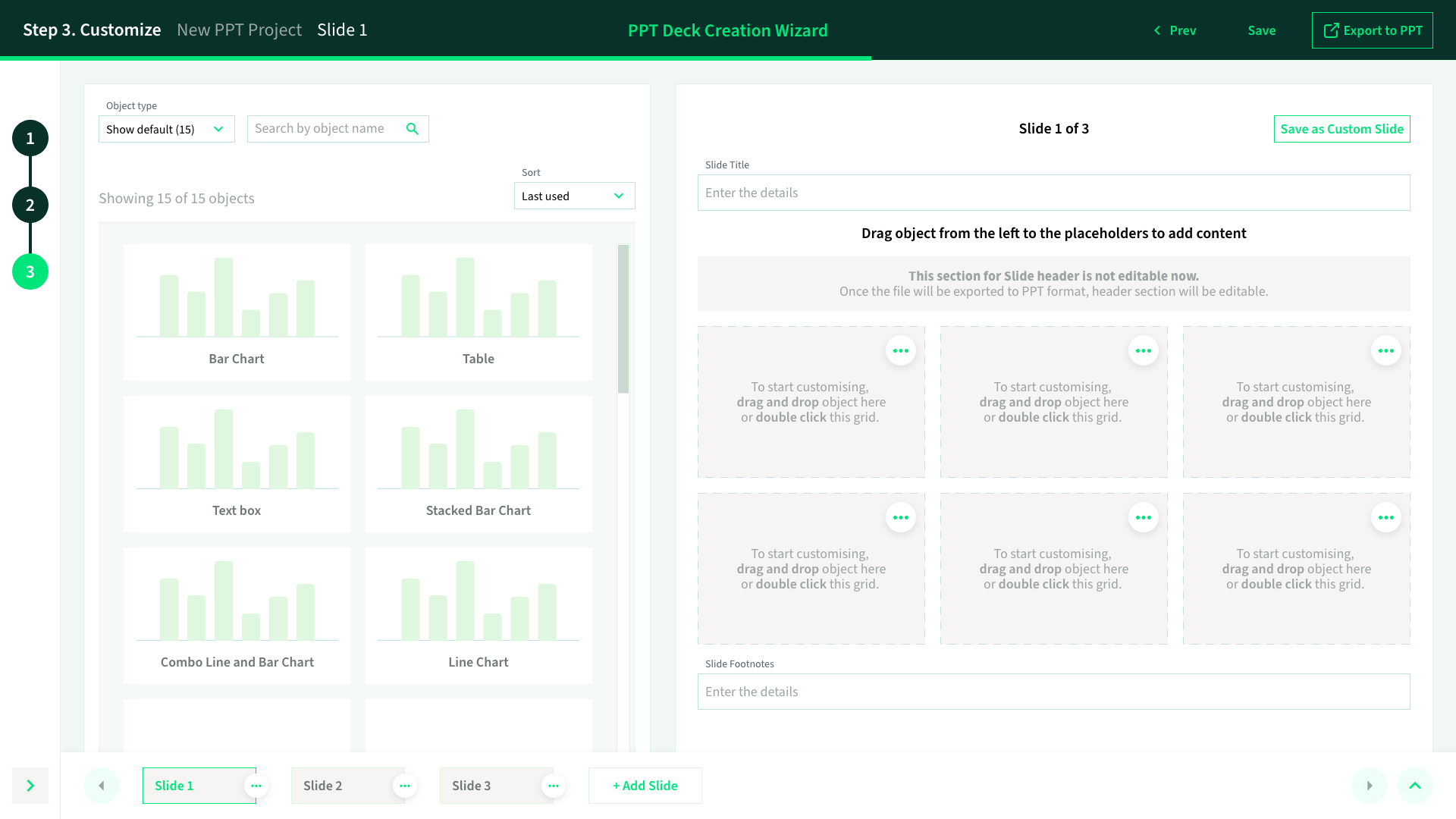1456x819 pixels.
Task: Collapse slide strip with up chevron button
Action: [1414, 786]
